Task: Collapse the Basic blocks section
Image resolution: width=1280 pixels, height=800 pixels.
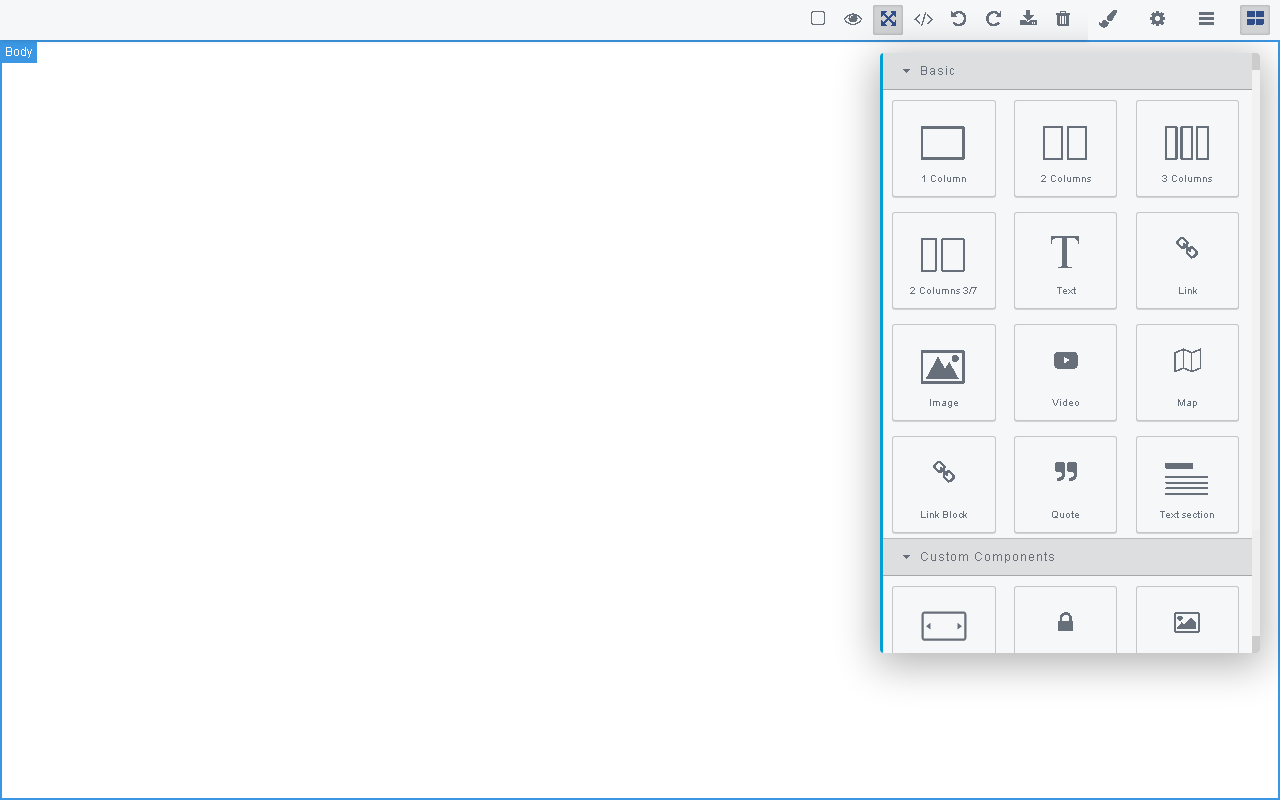Action: [907, 71]
